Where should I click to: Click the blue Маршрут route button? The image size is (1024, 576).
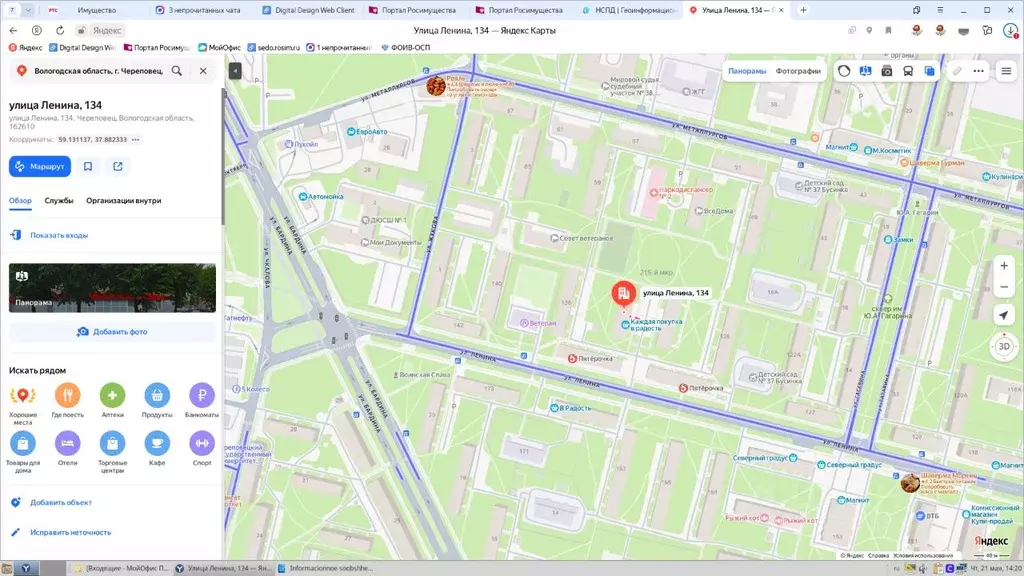tap(40, 167)
